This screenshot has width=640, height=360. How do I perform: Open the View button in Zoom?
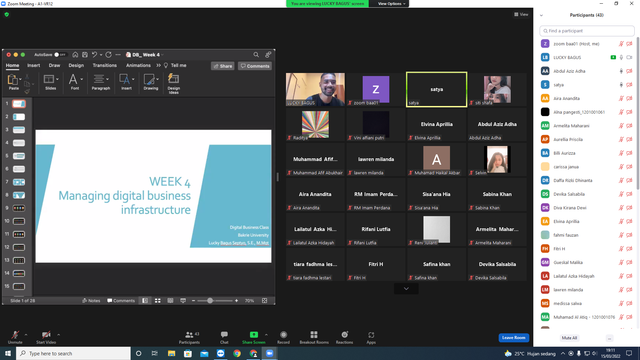[521, 14]
